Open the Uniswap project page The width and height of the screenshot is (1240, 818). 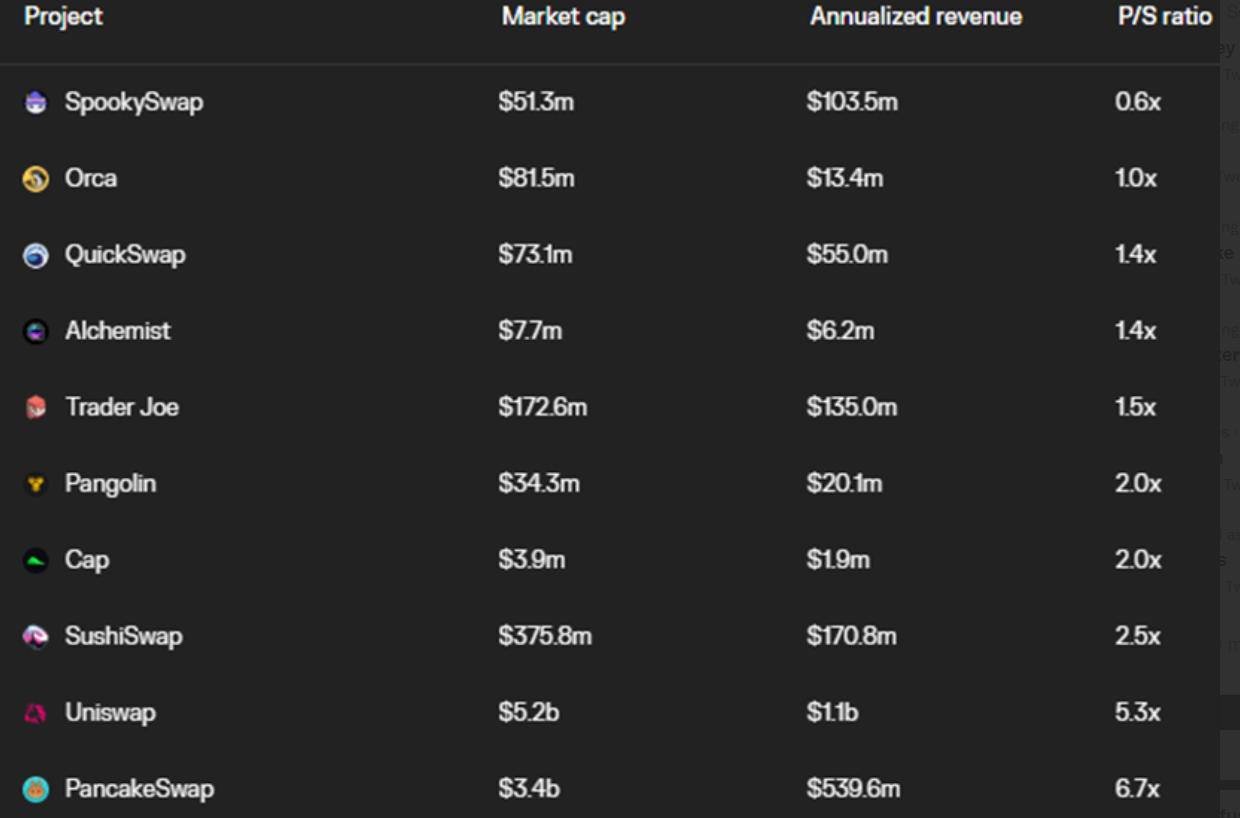[110, 713]
